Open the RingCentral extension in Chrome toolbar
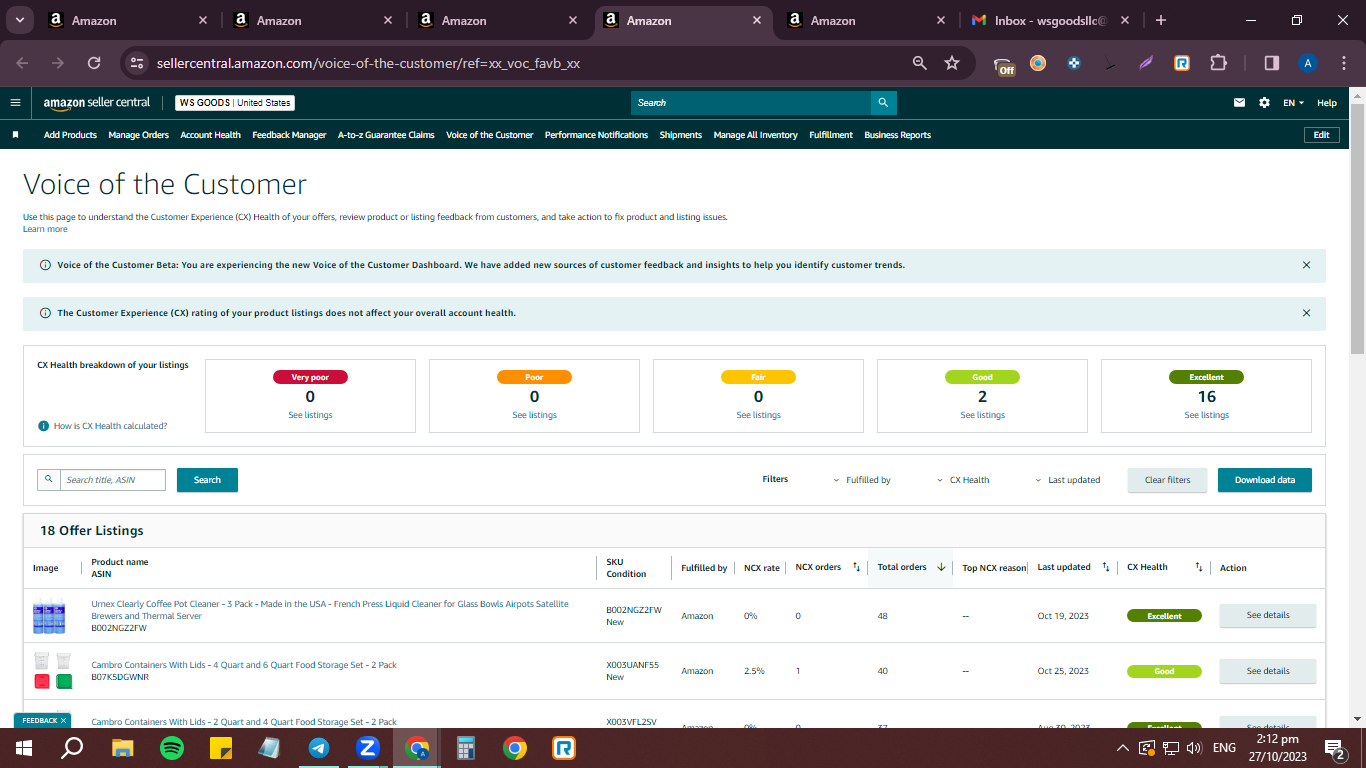Screen dimensions: 1366x768 point(1182,63)
